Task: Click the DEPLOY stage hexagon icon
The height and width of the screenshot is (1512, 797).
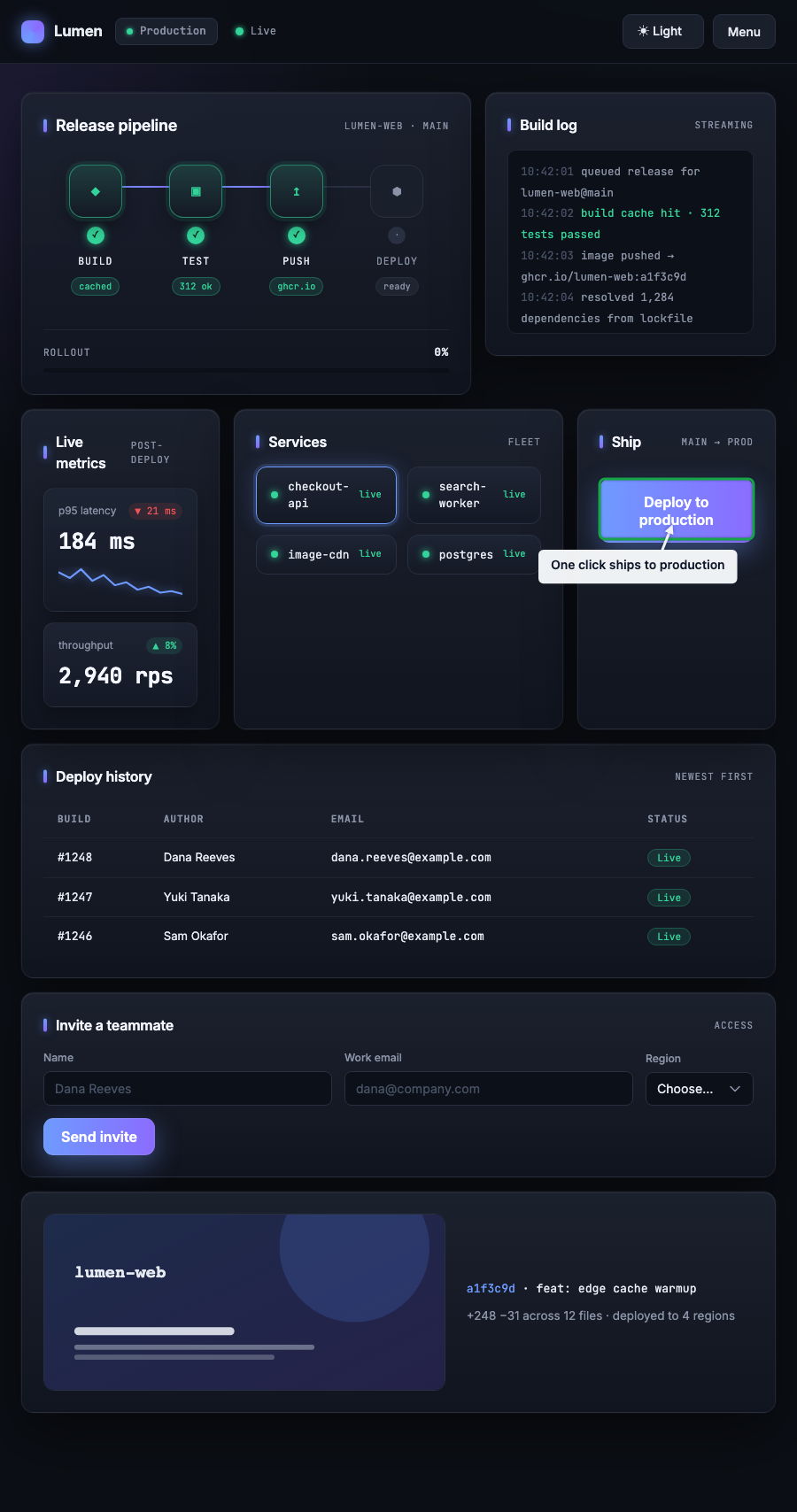Action: (x=397, y=191)
